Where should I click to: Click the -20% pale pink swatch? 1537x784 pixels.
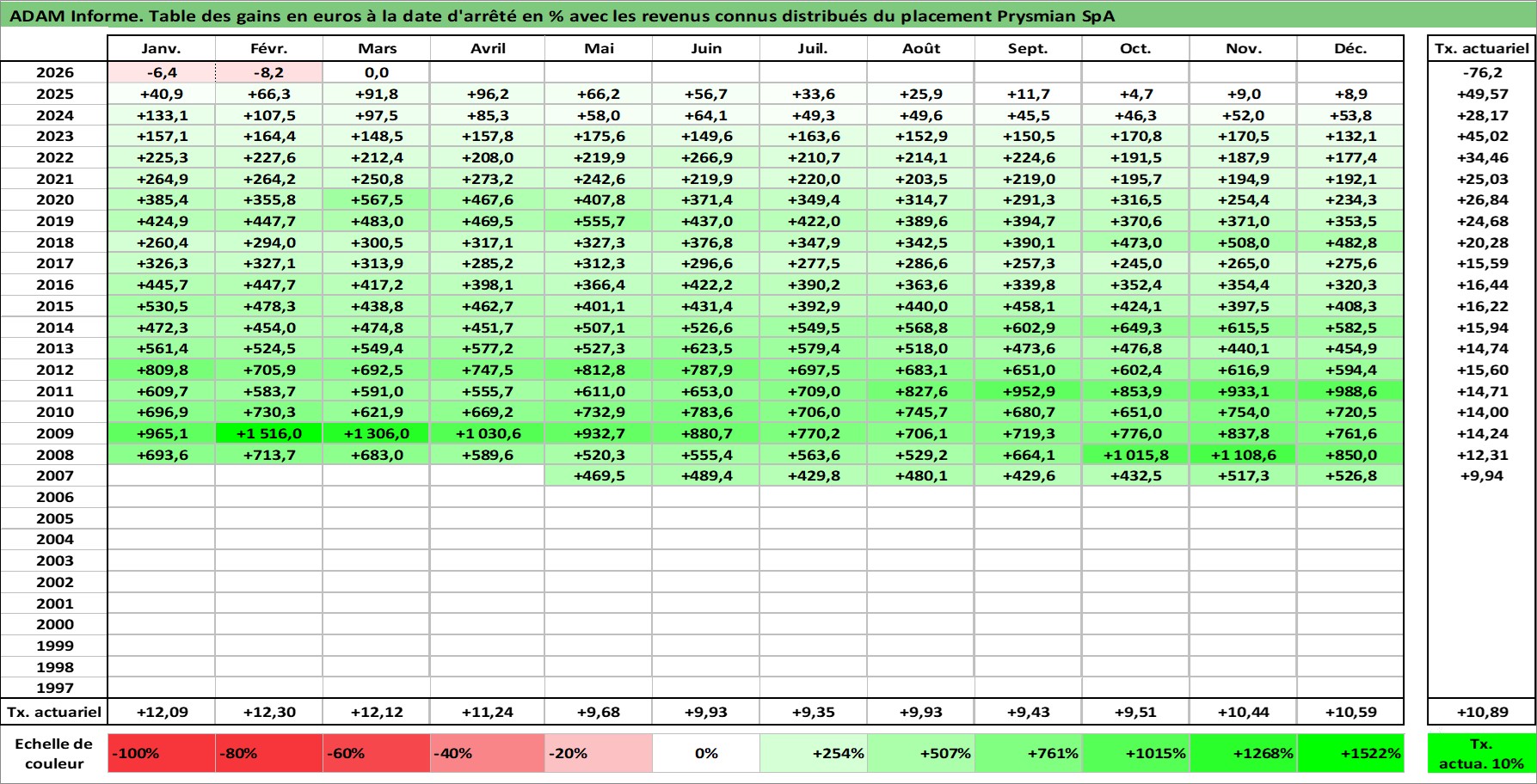[599, 753]
